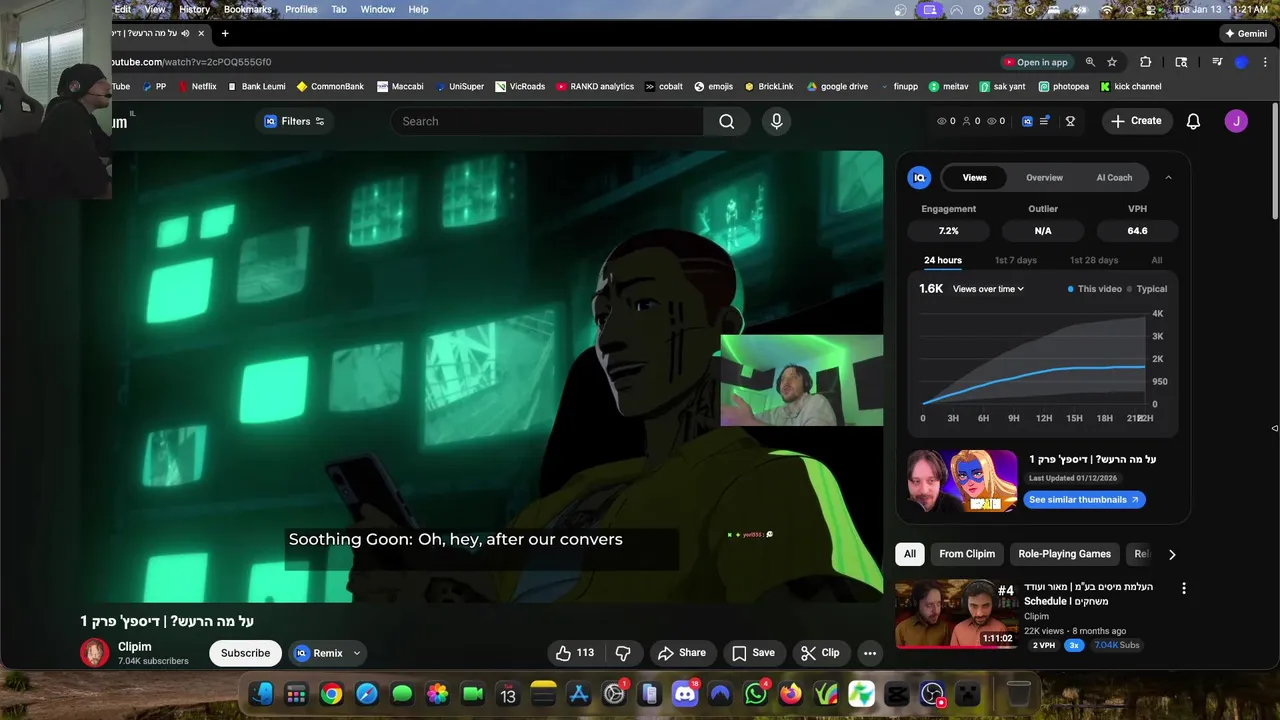
Task: Open History menu
Action: [194, 9]
